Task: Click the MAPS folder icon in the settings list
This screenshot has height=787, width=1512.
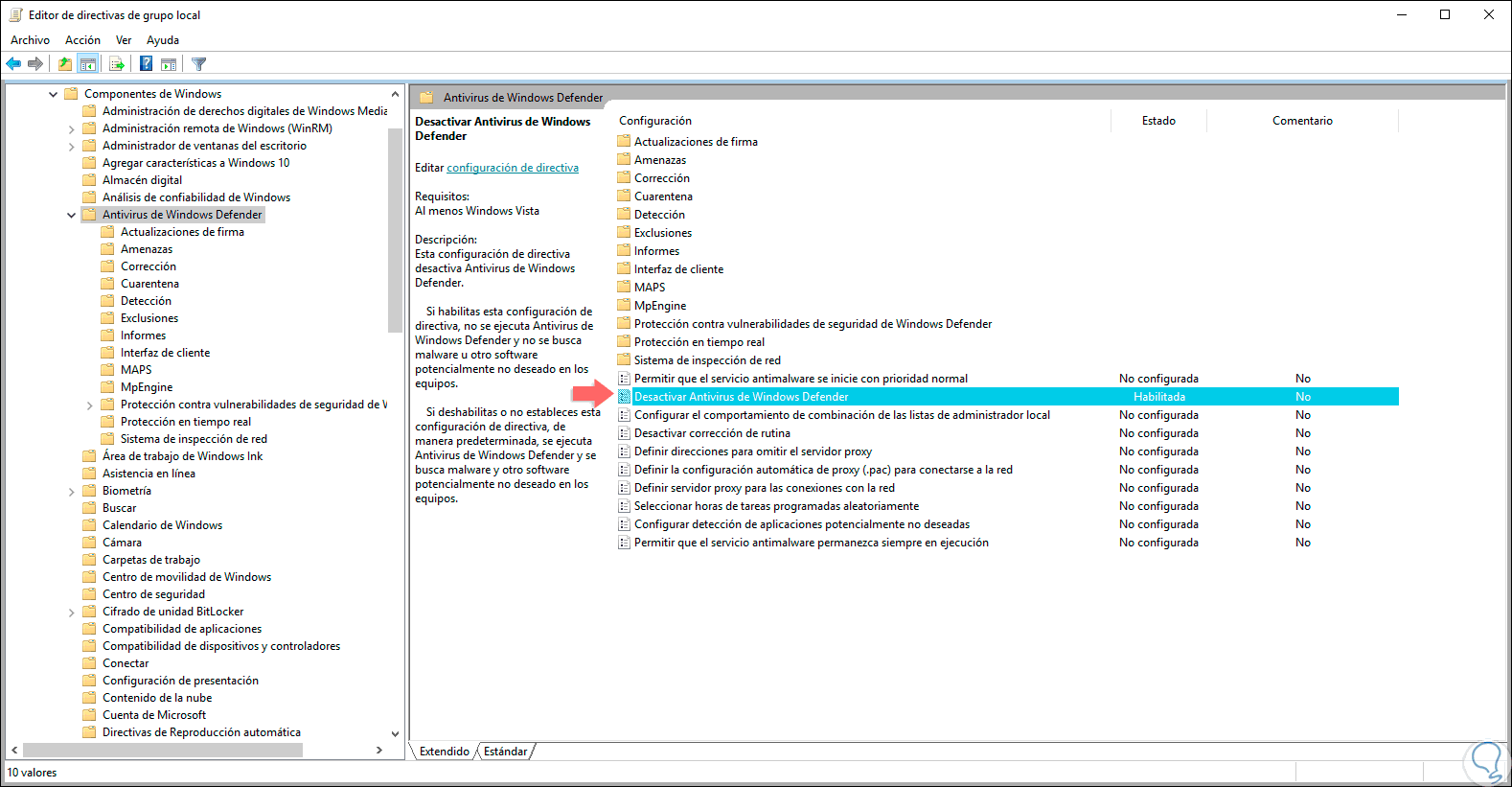Action: (624, 287)
